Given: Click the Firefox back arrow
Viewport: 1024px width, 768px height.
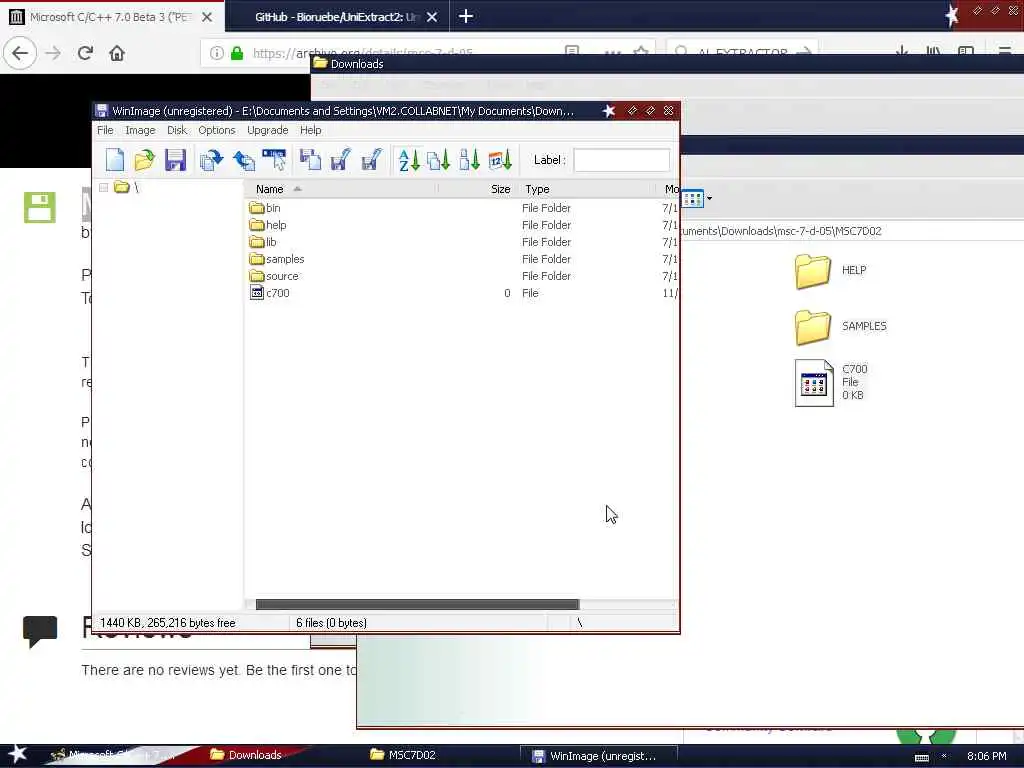Looking at the screenshot, I should coord(20,53).
